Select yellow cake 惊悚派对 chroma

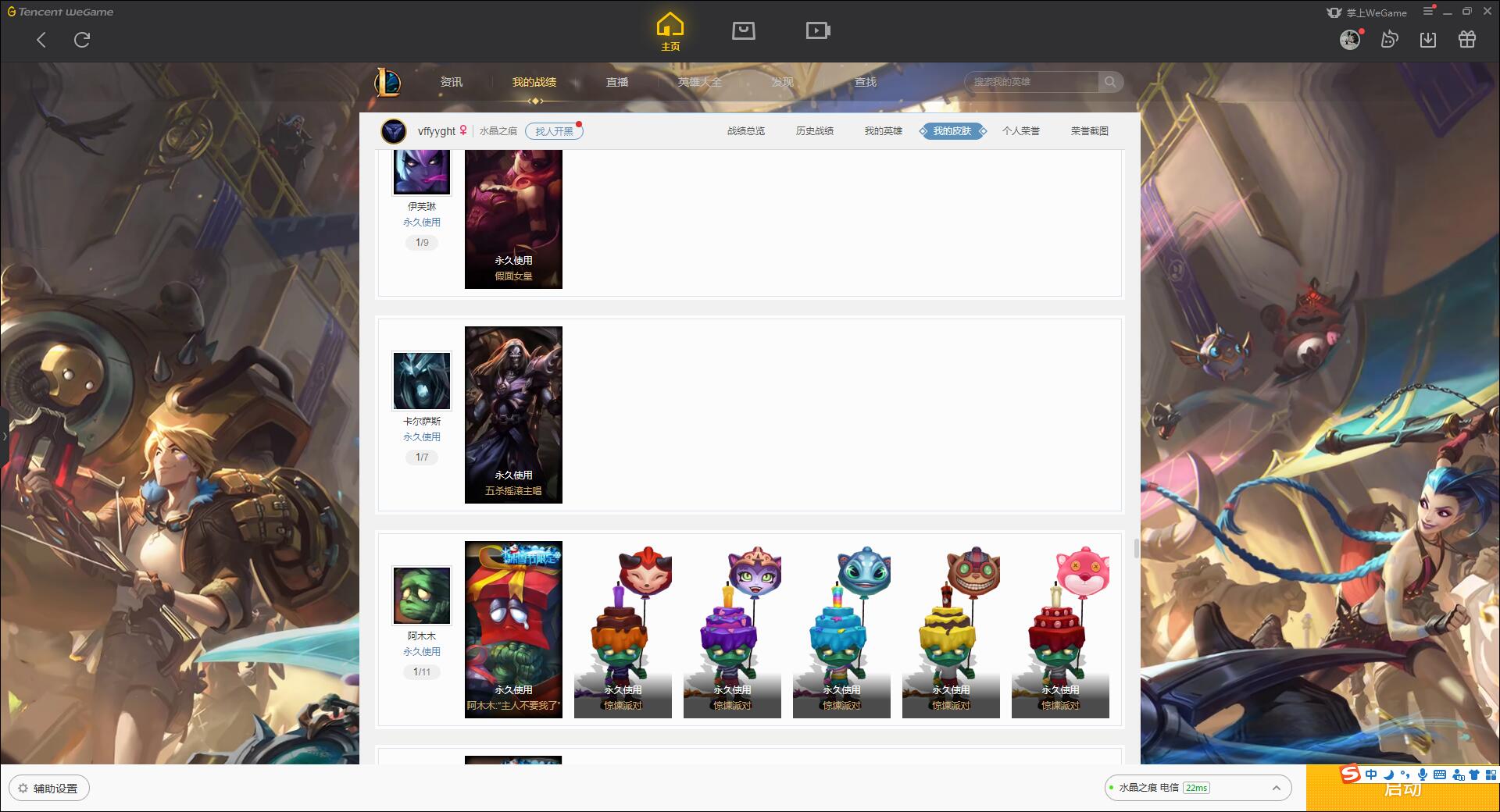click(951, 629)
